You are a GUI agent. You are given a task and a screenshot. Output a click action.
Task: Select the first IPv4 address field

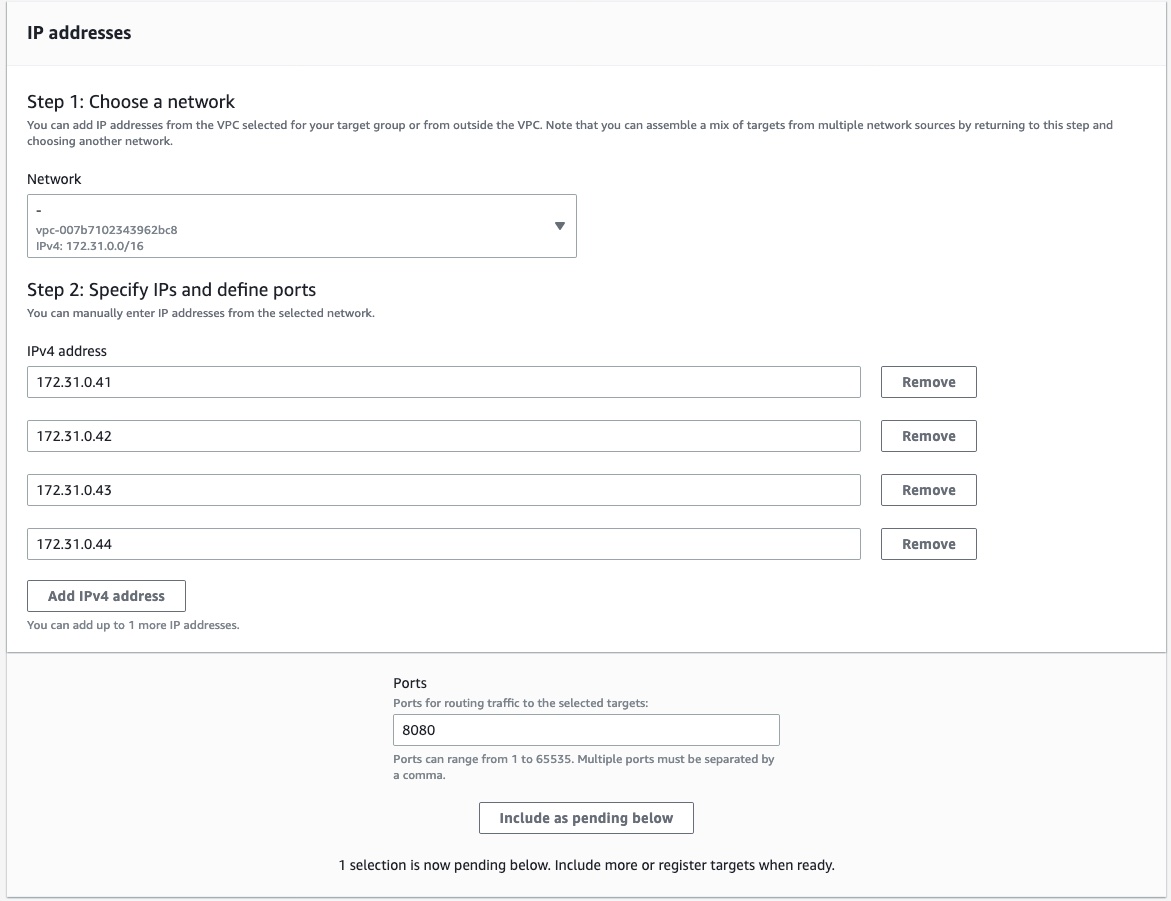click(x=444, y=381)
